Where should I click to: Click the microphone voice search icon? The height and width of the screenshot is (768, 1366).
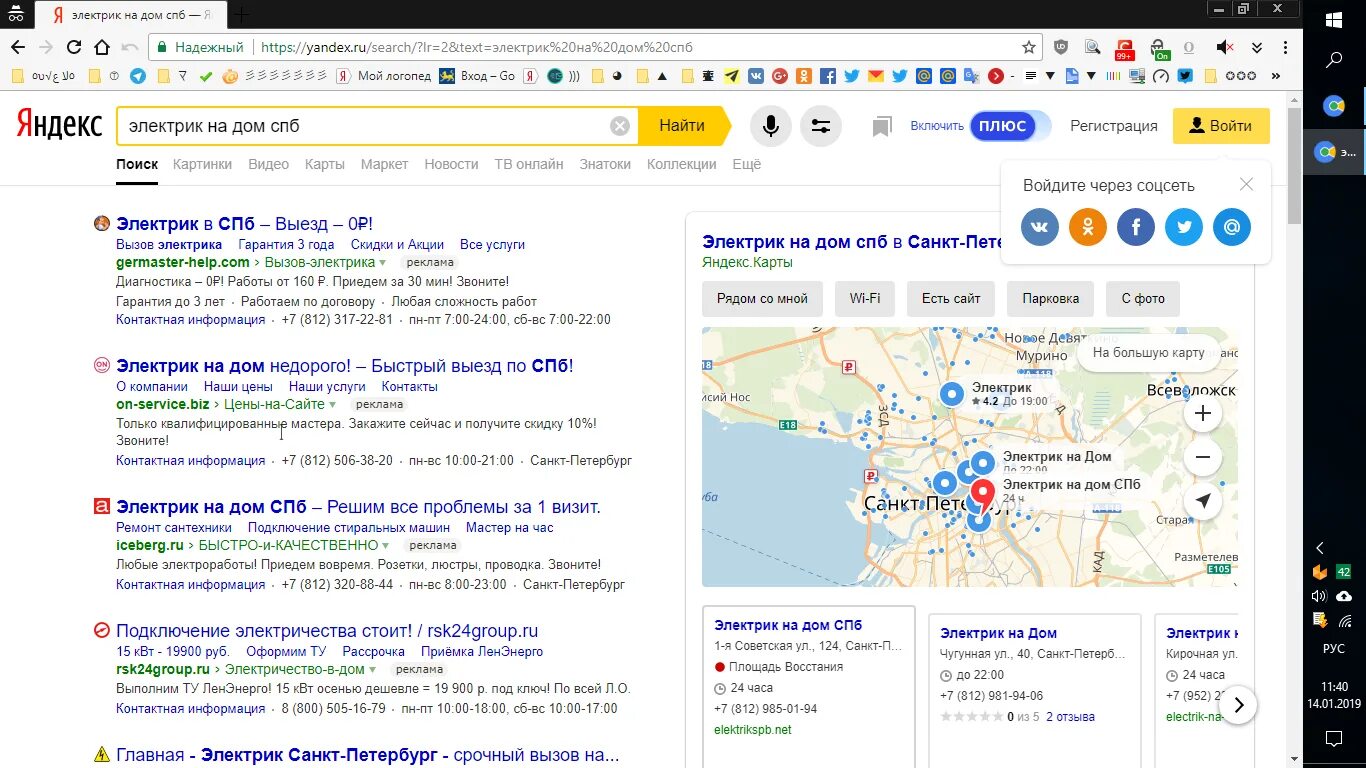[x=771, y=126]
